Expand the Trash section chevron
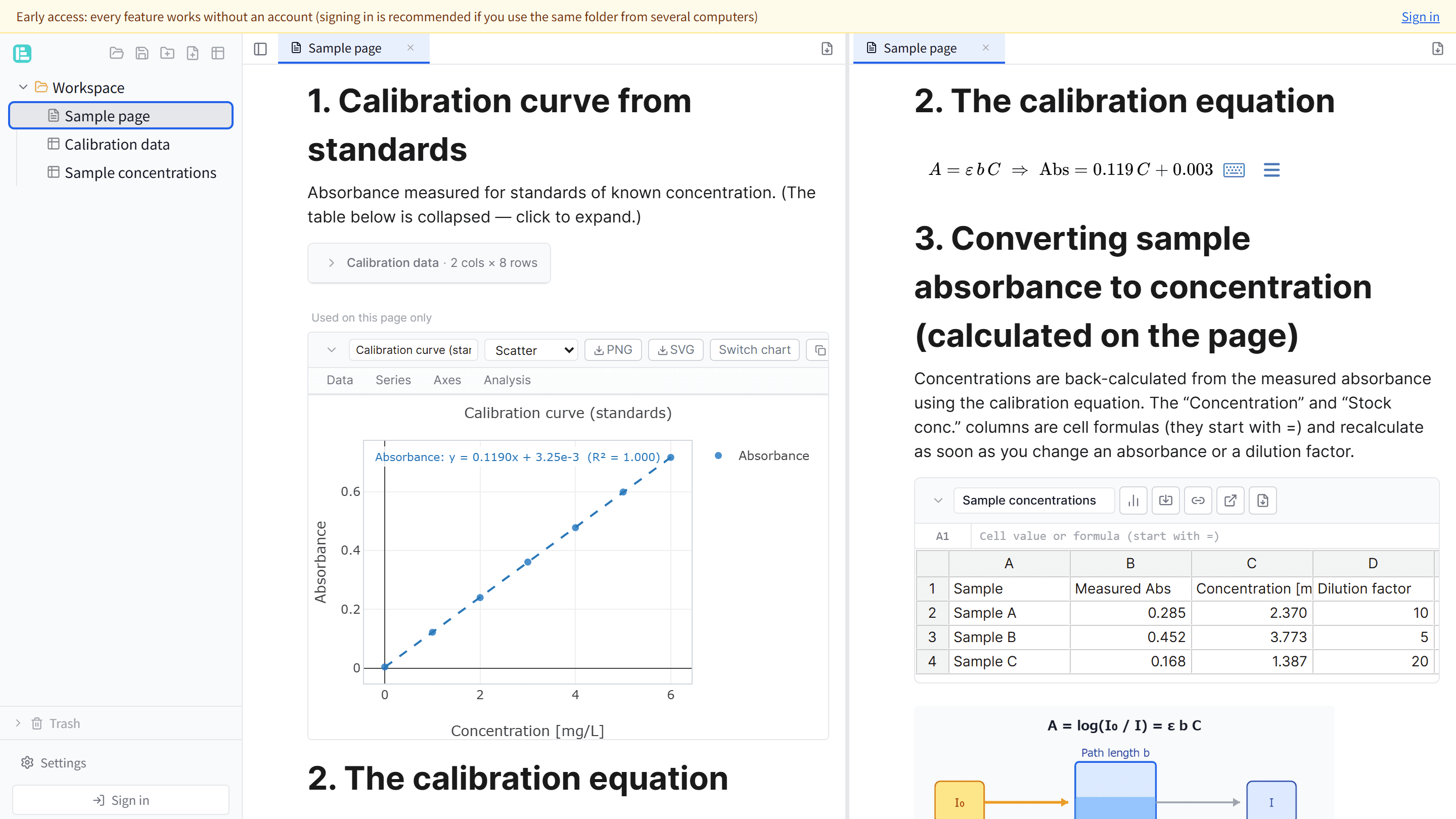The width and height of the screenshot is (1456, 819). click(18, 723)
